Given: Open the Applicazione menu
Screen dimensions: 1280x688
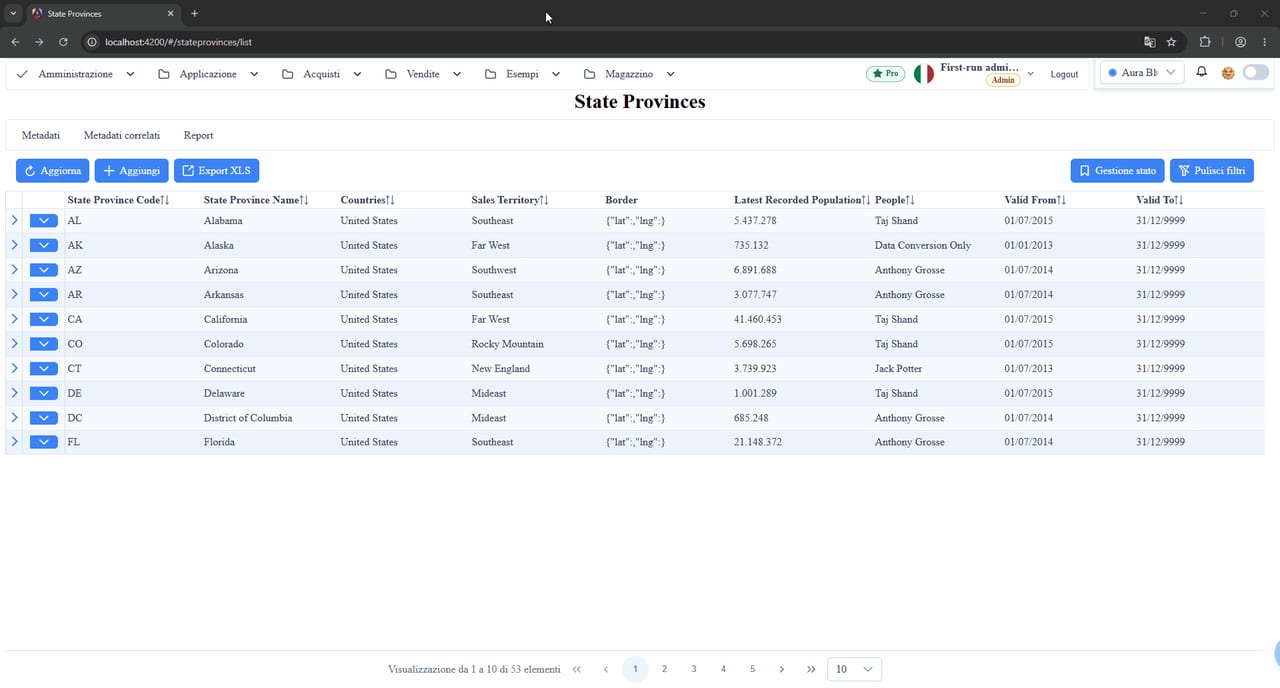Looking at the screenshot, I should (x=208, y=74).
